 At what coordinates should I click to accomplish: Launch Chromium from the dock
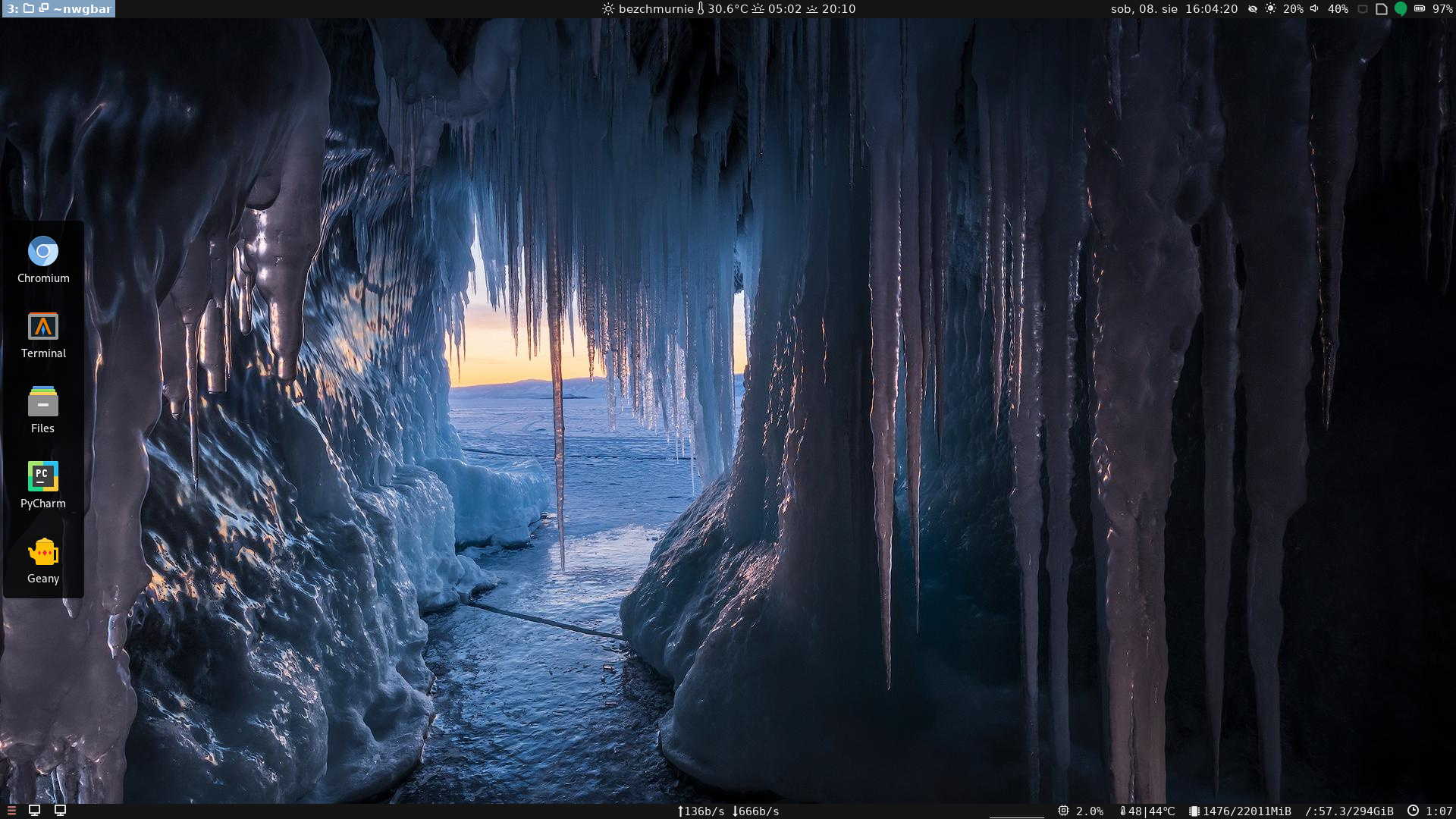coord(43,251)
